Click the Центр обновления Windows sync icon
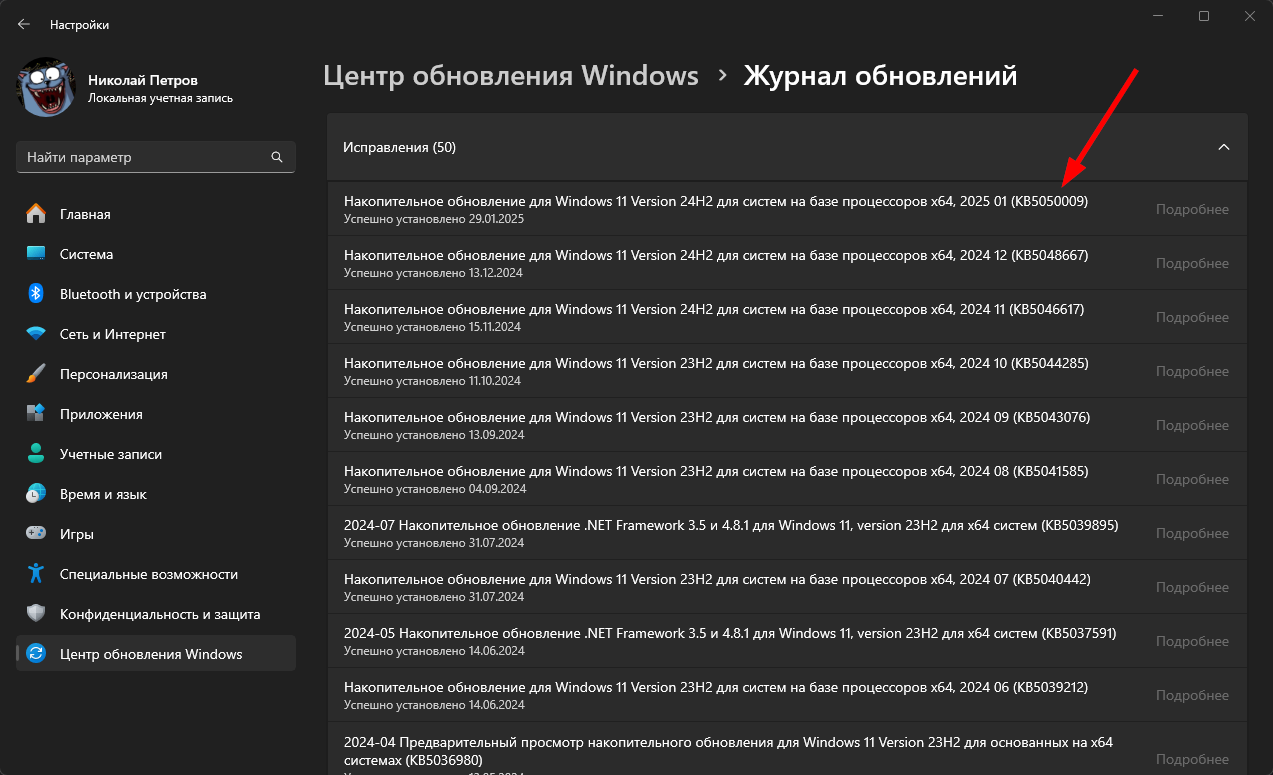Screen dimensions: 1273x775 tap(36, 654)
